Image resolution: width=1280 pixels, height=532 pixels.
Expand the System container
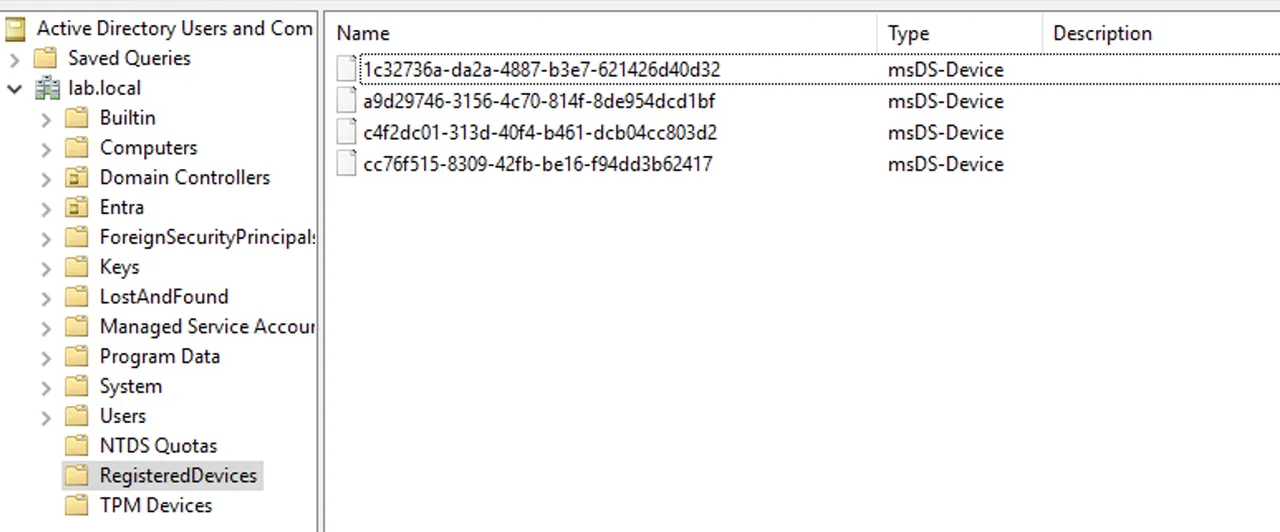pyautogui.click(x=46, y=386)
